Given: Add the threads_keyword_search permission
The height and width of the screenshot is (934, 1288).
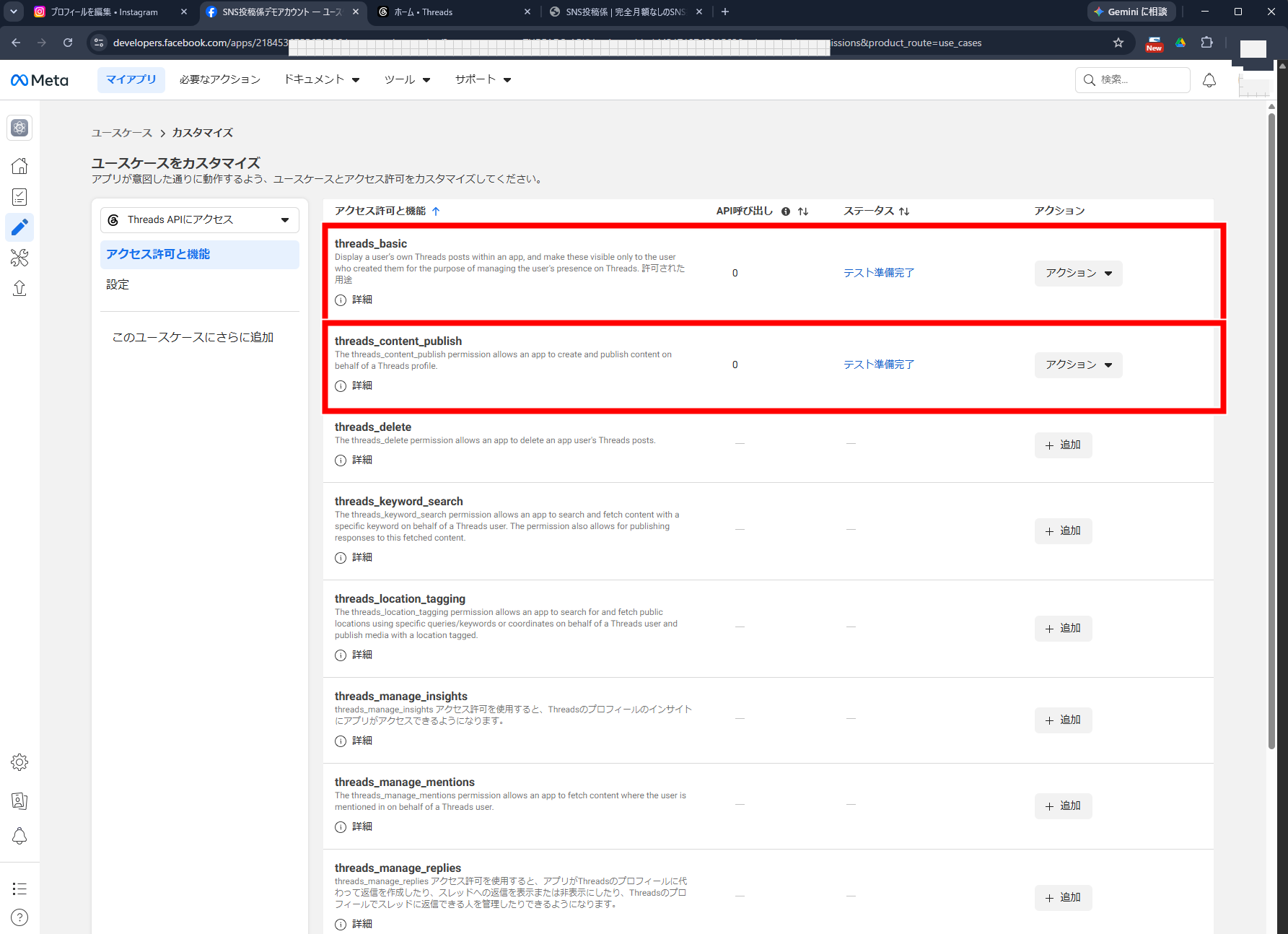Looking at the screenshot, I should pyautogui.click(x=1063, y=531).
